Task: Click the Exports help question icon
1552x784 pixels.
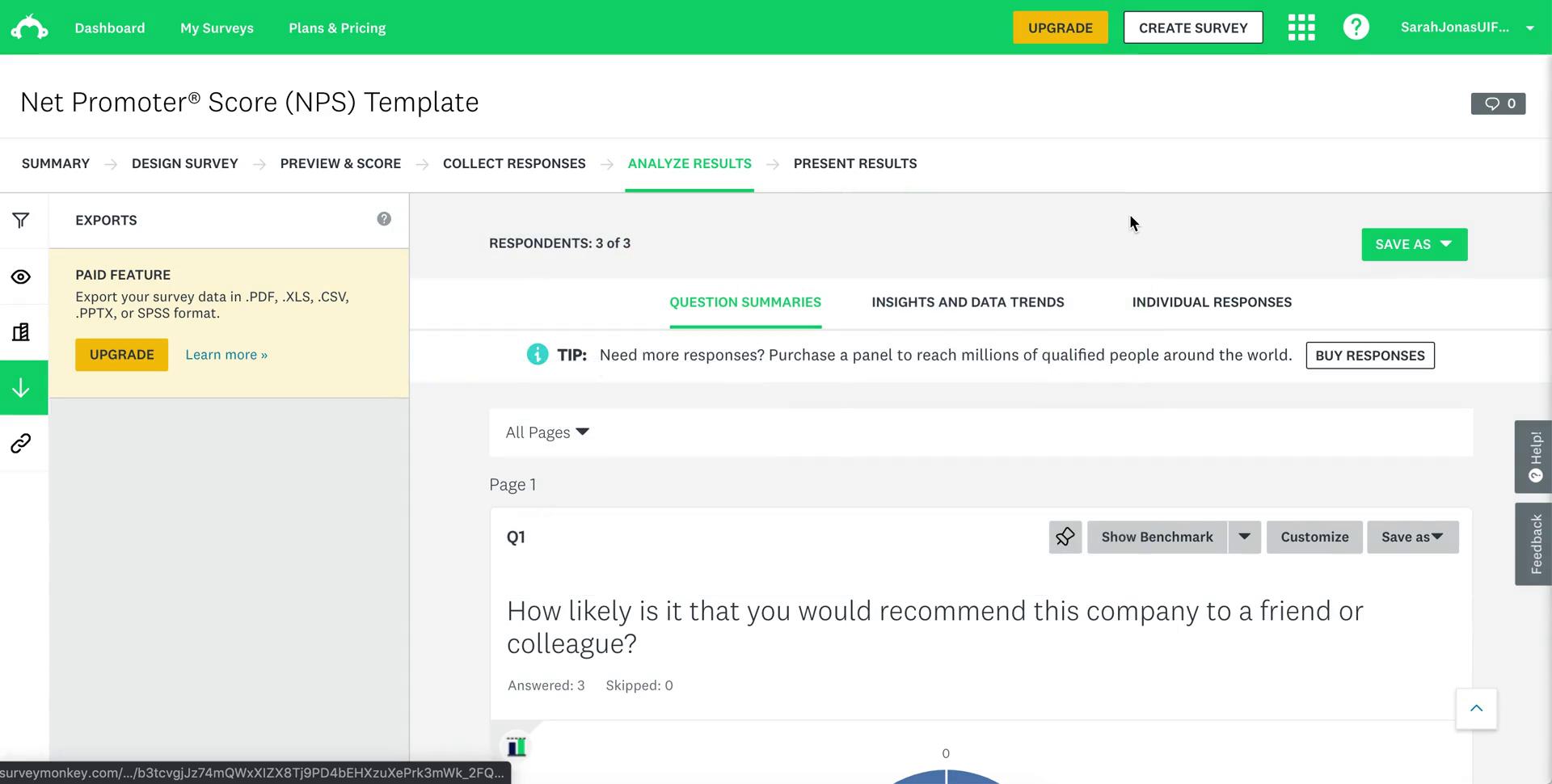Action: (384, 219)
